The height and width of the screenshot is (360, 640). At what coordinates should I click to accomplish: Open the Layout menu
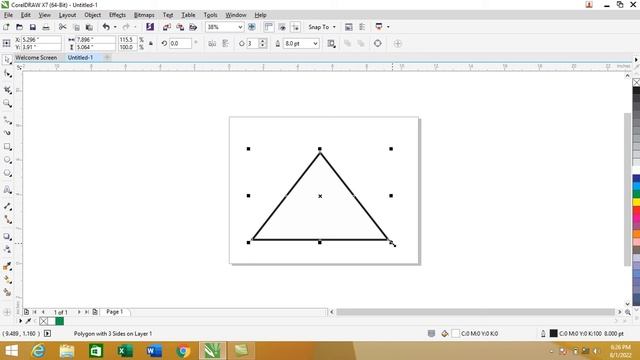tap(67, 15)
